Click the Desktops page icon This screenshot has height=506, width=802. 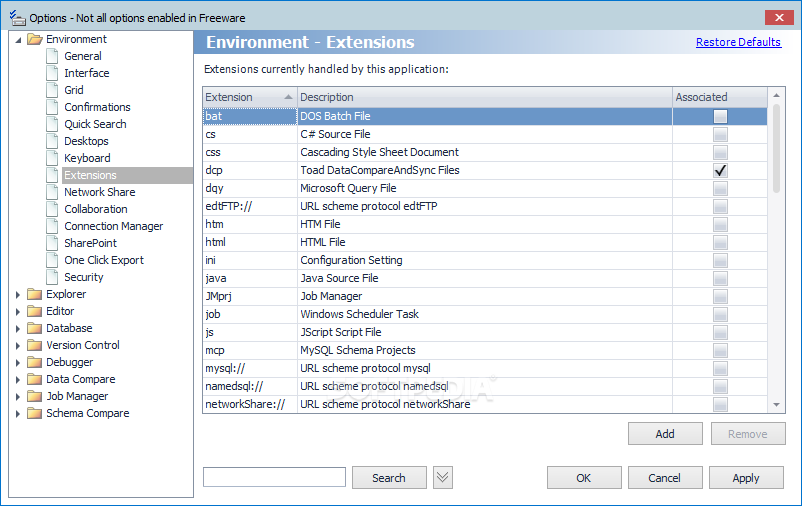click(x=52, y=141)
